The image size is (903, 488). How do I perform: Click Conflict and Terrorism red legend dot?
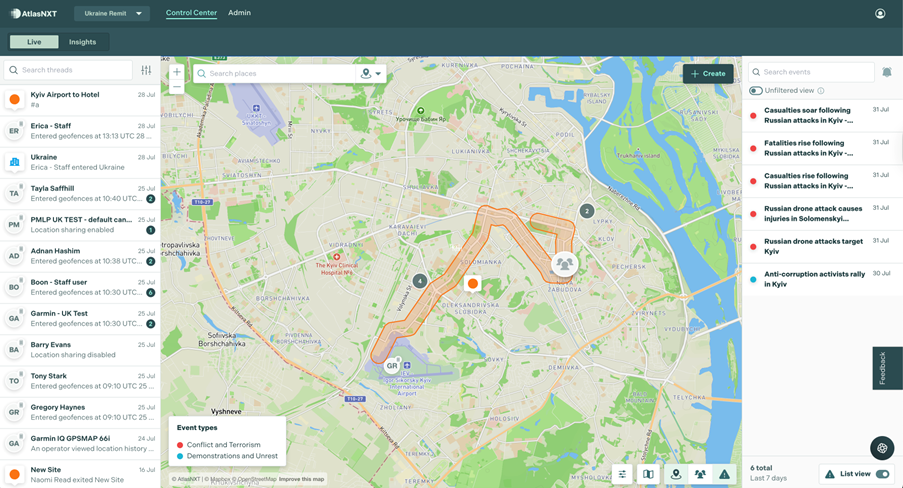pyautogui.click(x=180, y=445)
